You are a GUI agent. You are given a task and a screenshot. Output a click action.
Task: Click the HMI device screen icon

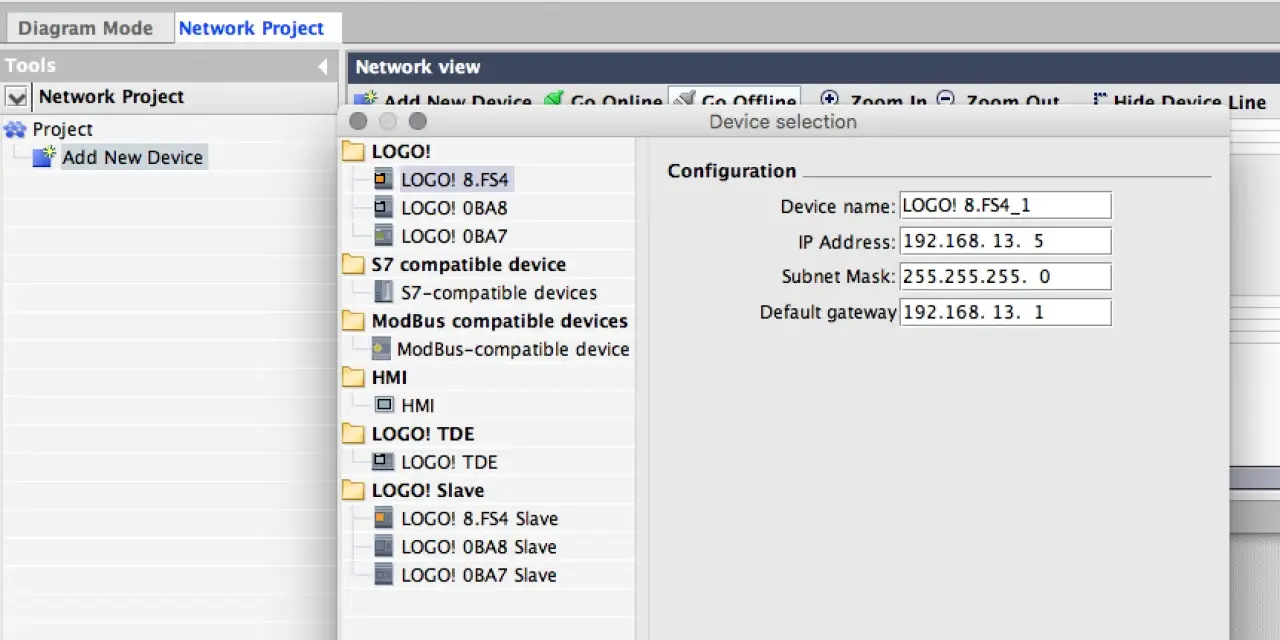pos(384,405)
